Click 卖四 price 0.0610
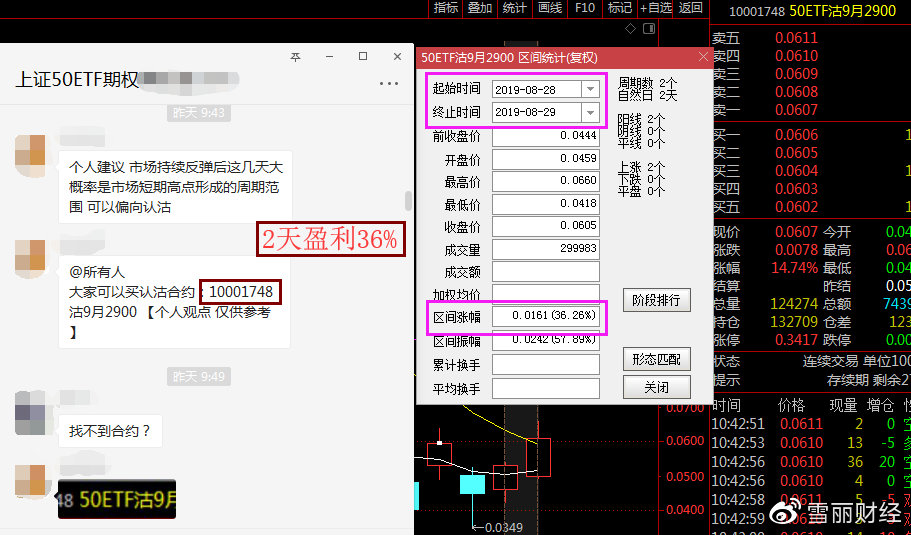 pyautogui.click(x=796, y=56)
